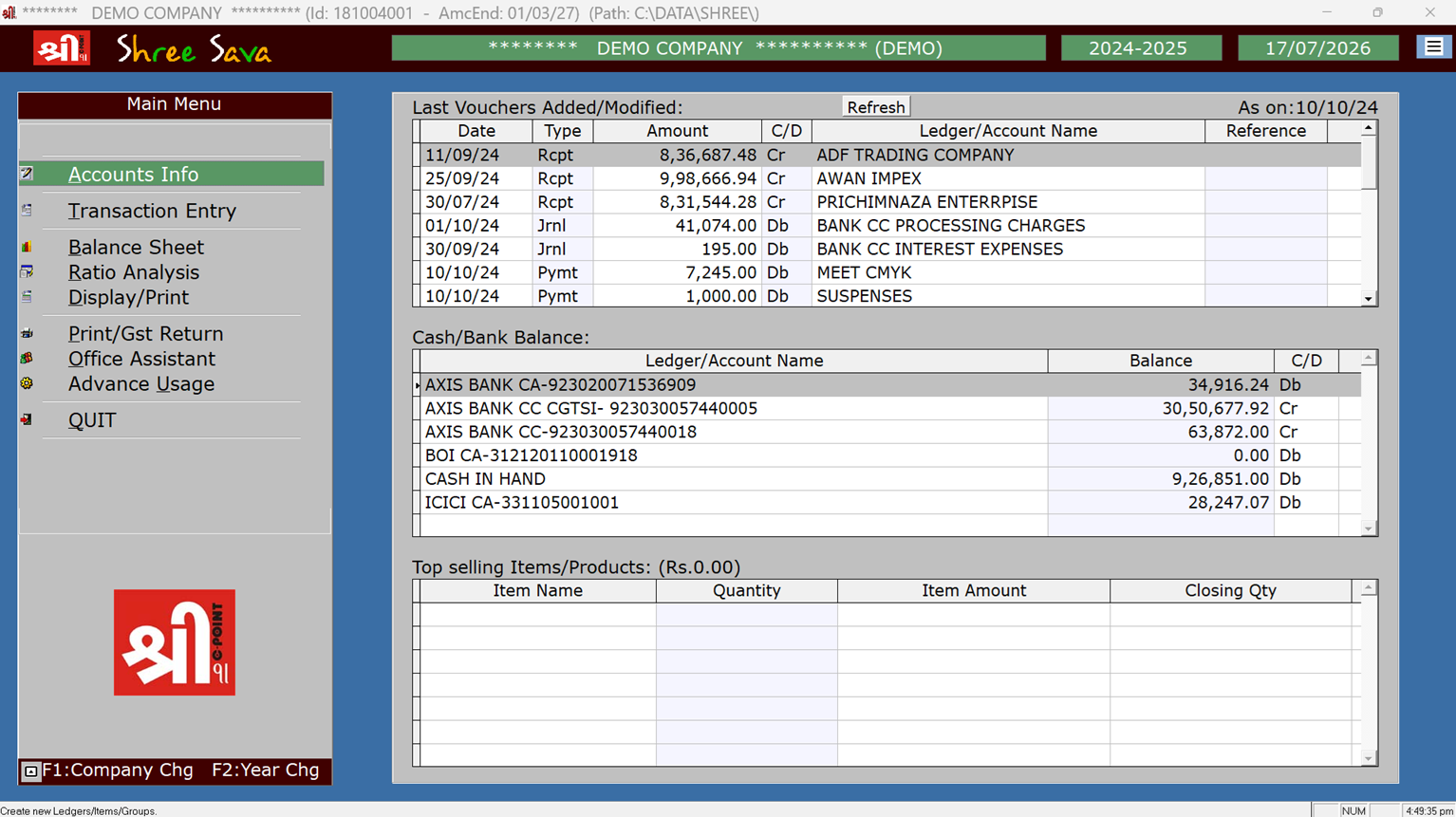The width and height of the screenshot is (1456, 817).
Task: Click the Accounts Info menu icon
Action: coord(27,174)
